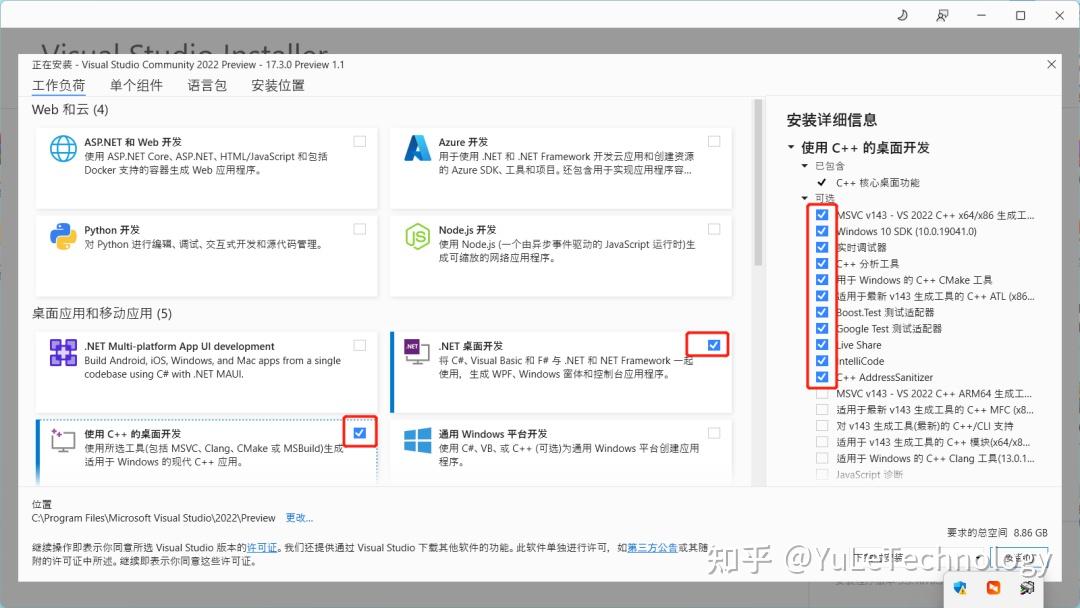
Task: Collapse the 使用 C++ 的桌面开发 details
Action: 791,146
